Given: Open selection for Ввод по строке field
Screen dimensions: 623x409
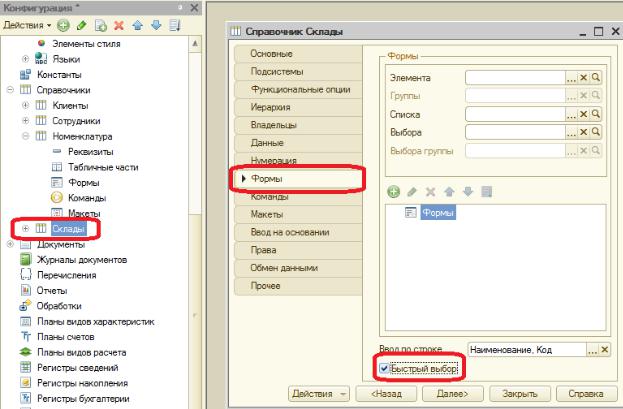Looking at the screenshot, I should point(592,350).
